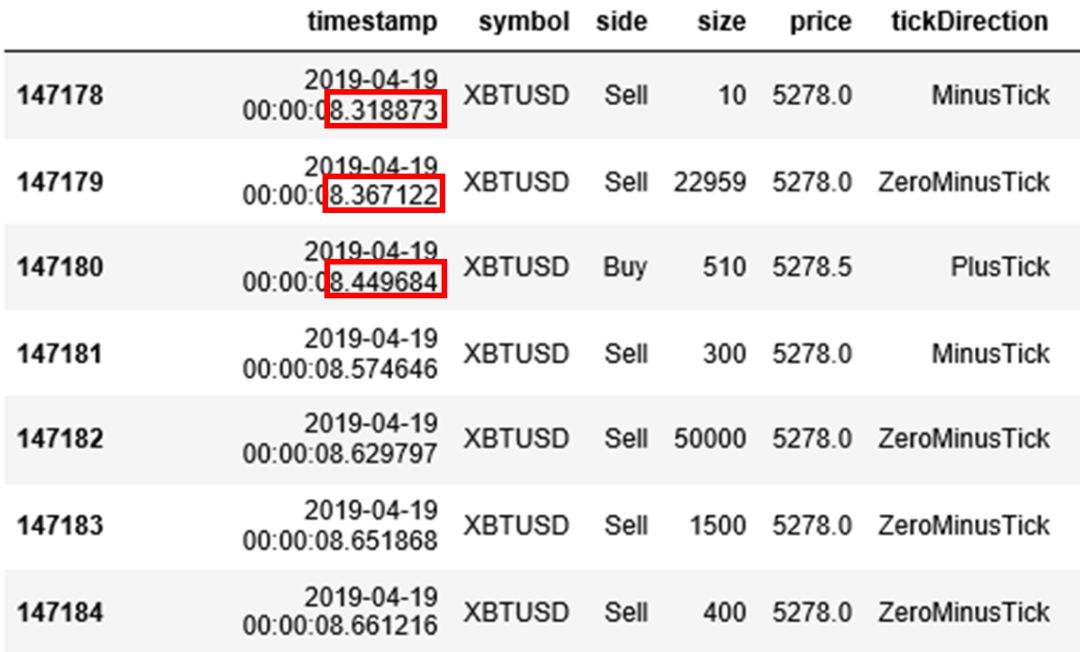Click row index 147184
The height and width of the screenshot is (652, 1080).
click(x=60, y=612)
